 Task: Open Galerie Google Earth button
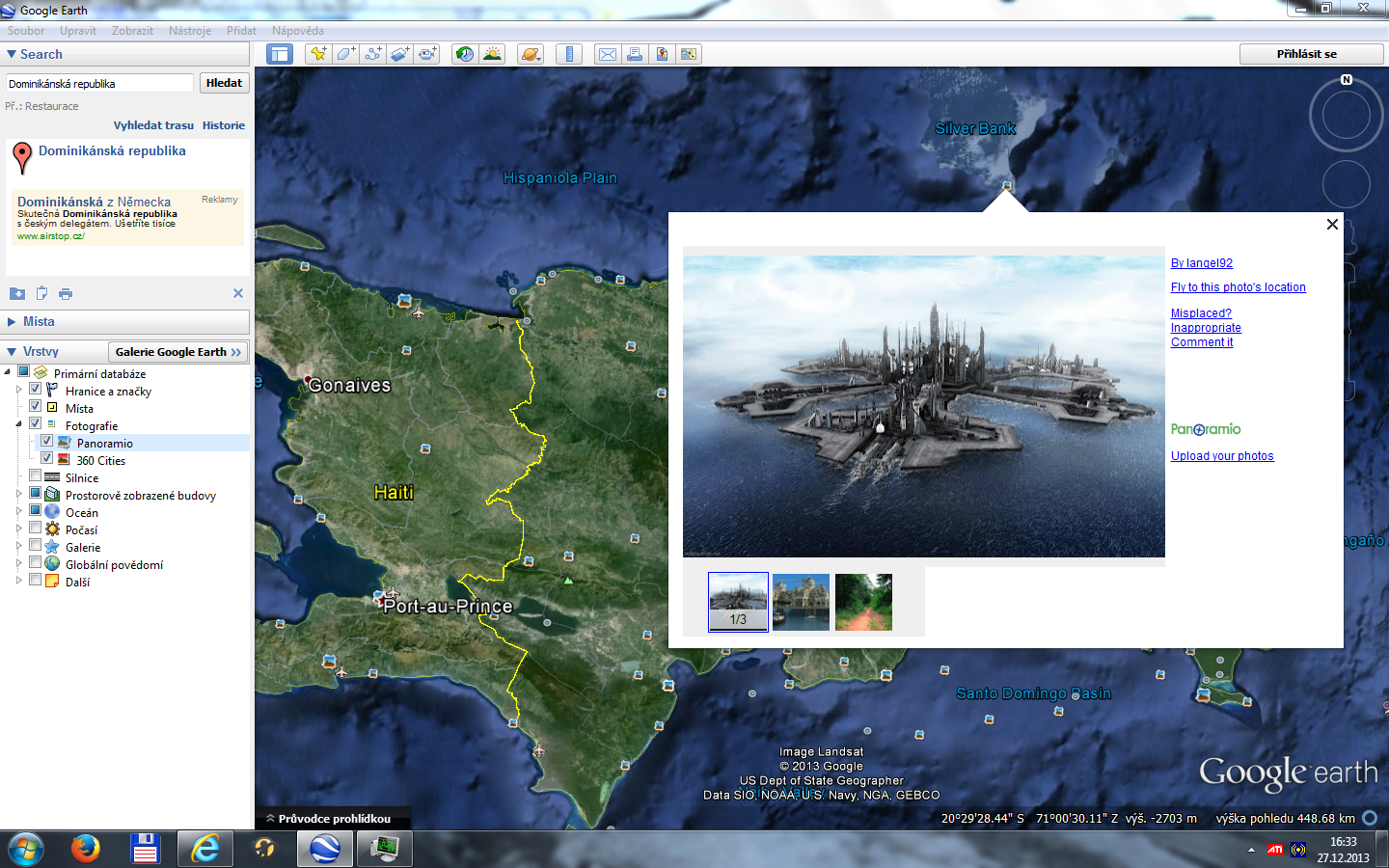(x=177, y=352)
